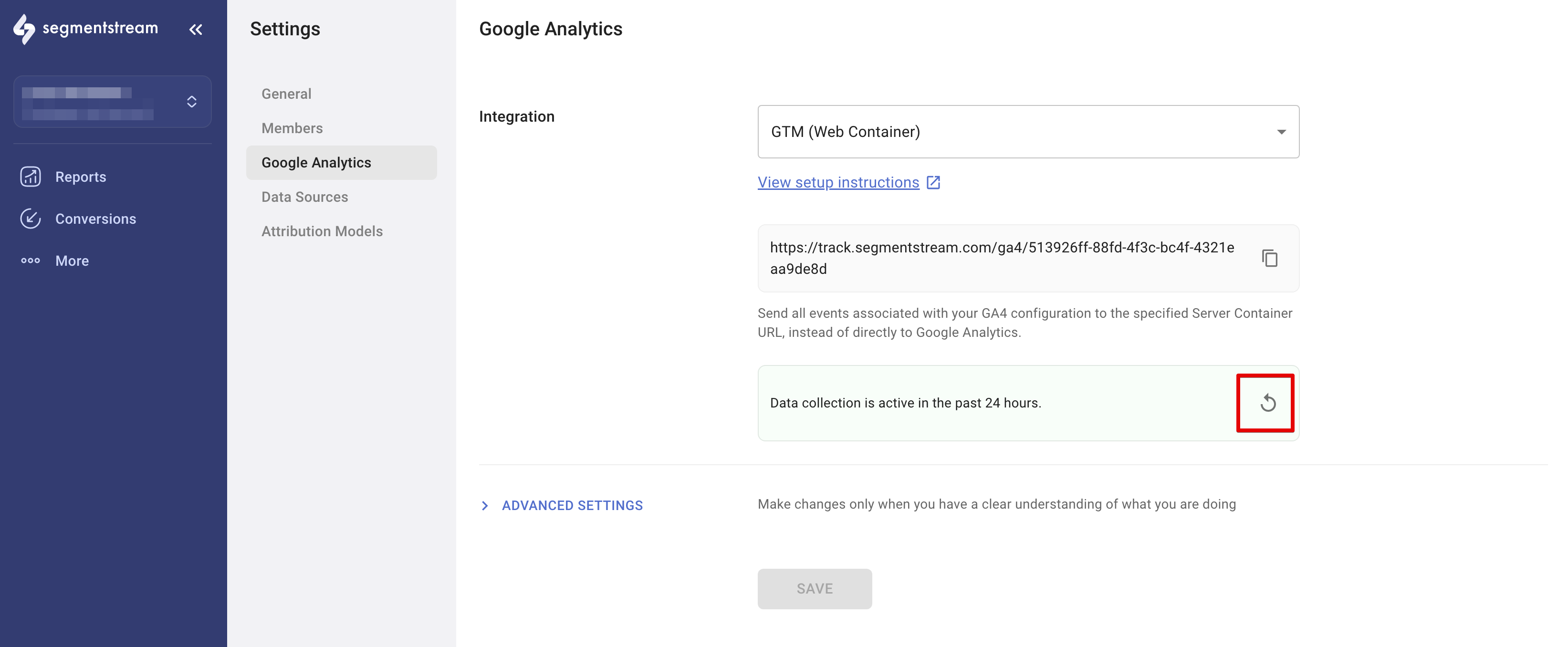Select Members settings tab
The width and height of the screenshot is (1568, 647).
(x=292, y=128)
